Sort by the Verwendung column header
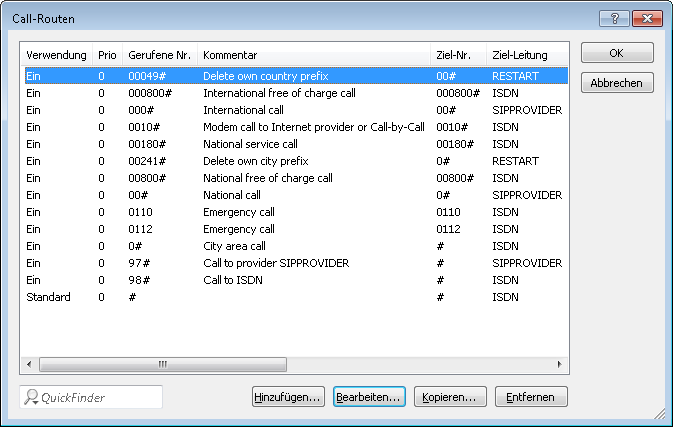This screenshot has width=673, height=427. pyautogui.click(x=57, y=54)
